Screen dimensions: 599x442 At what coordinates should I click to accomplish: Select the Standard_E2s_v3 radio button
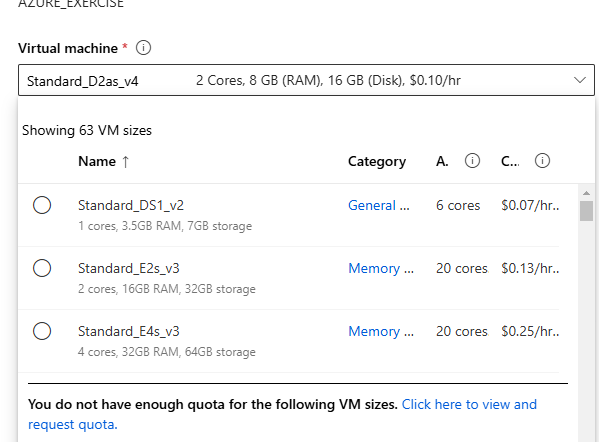[x=42, y=268]
